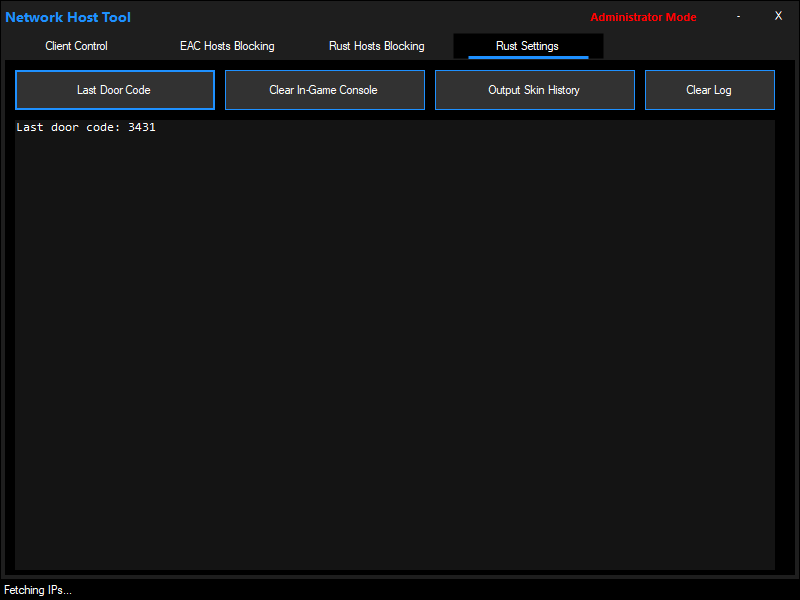The image size is (800, 600).
Task: Click the Network Host Tool title text
Action: [68, 17]
